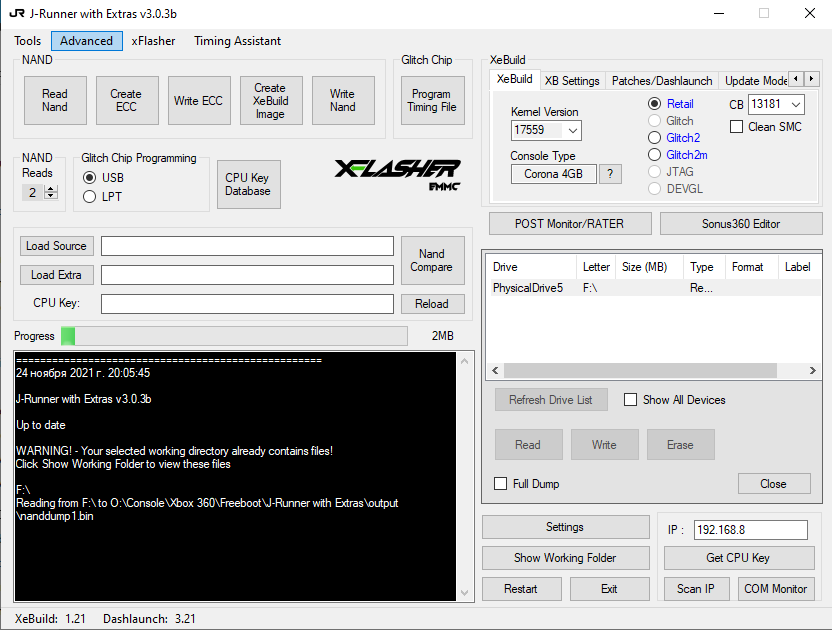Click the Drive column header
This screenshot has width=832, height=630.
[x=533, y=267]
